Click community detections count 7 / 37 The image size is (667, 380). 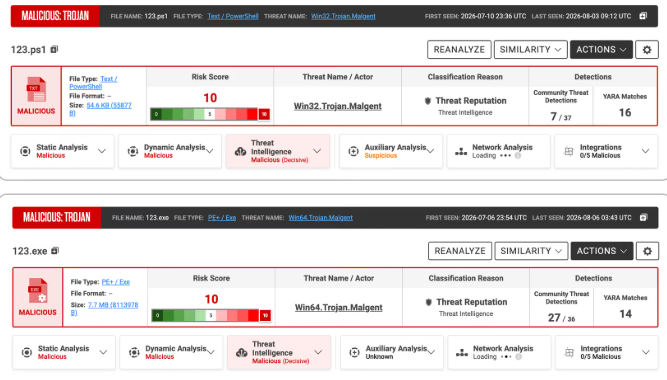(x=561, y=116)
